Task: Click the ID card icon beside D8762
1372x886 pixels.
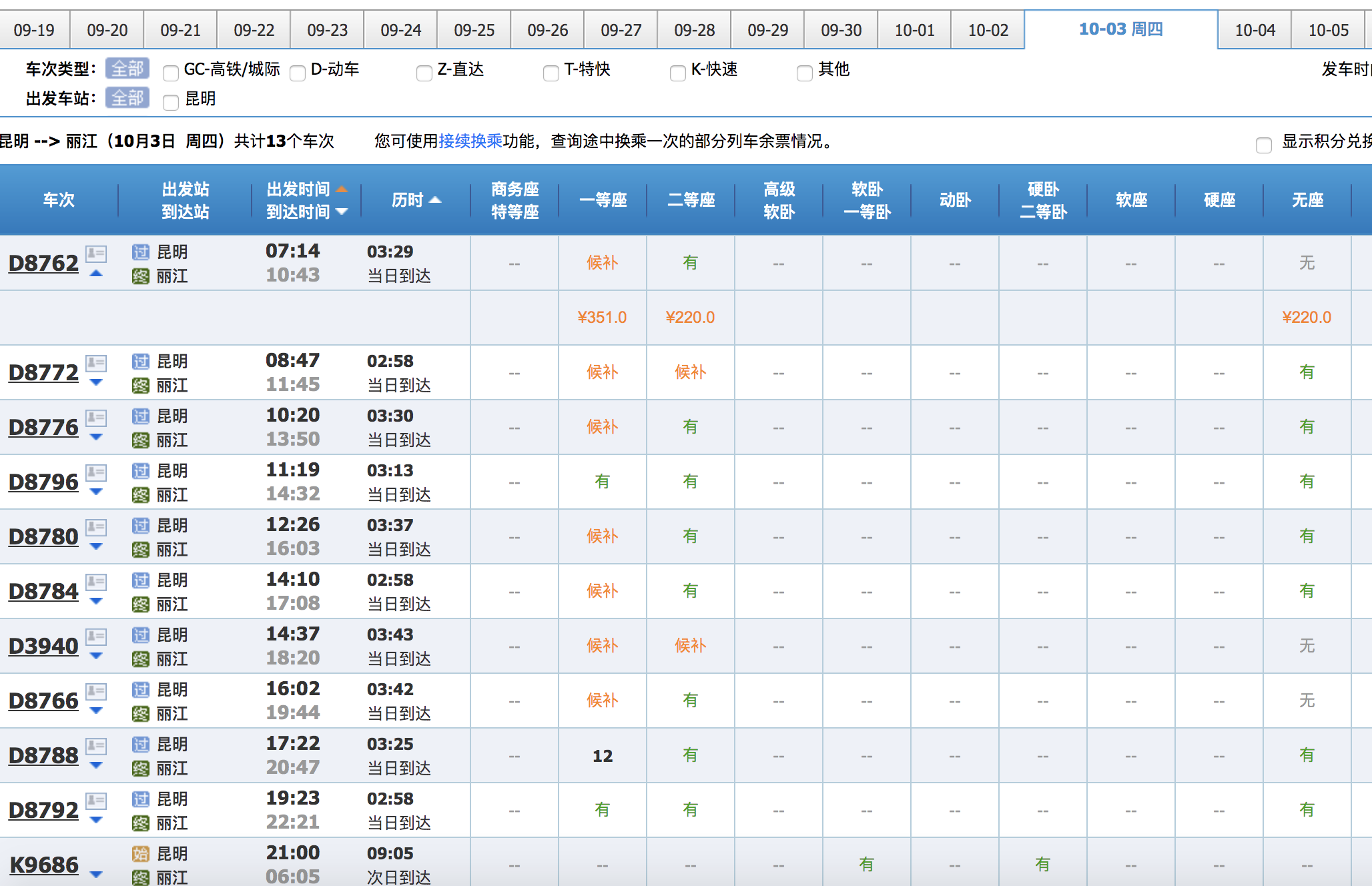Action: [x=96, y=254]
